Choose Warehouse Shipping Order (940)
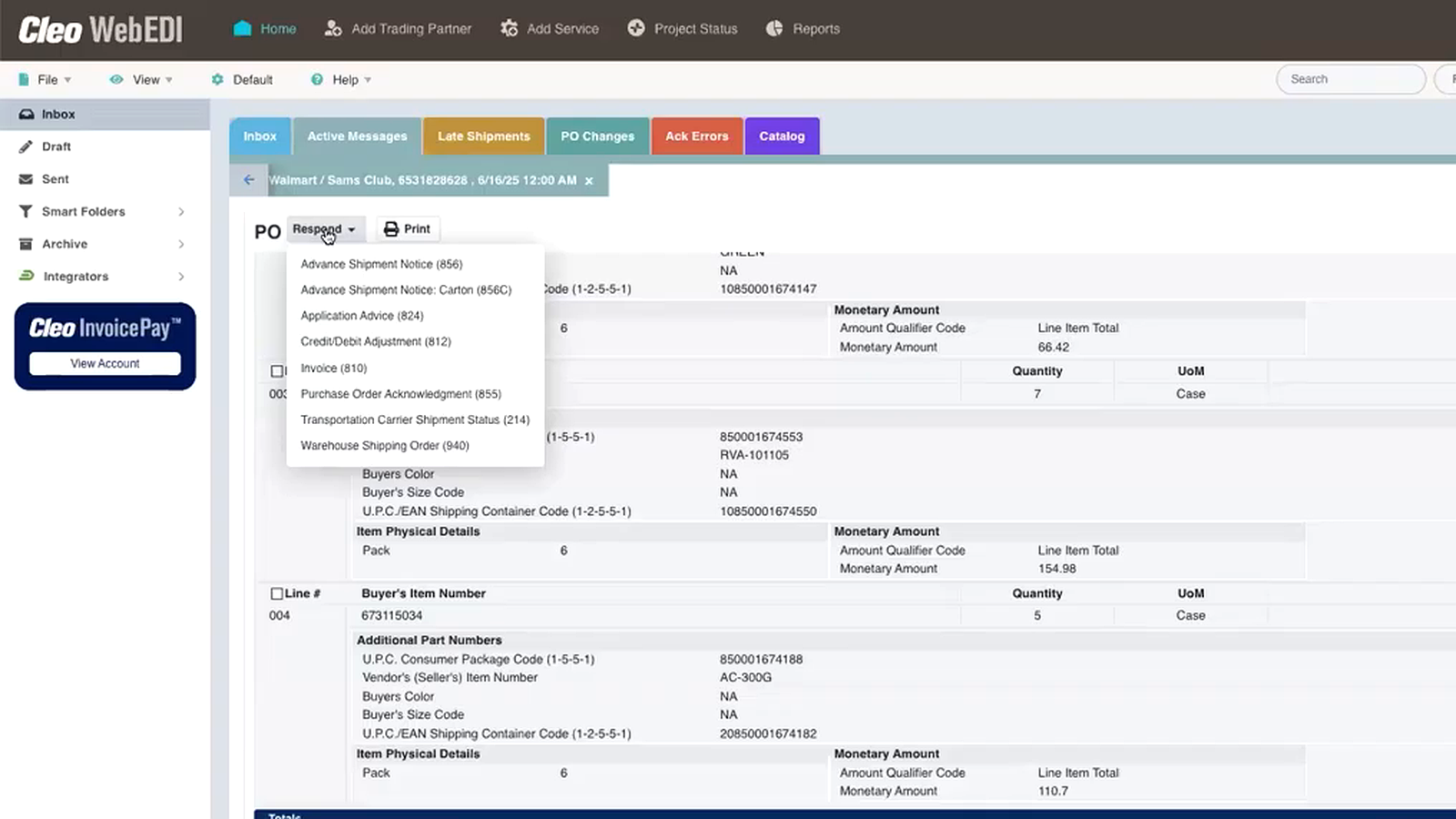Viewport: 1456px width, 819px height. [385, 446]
